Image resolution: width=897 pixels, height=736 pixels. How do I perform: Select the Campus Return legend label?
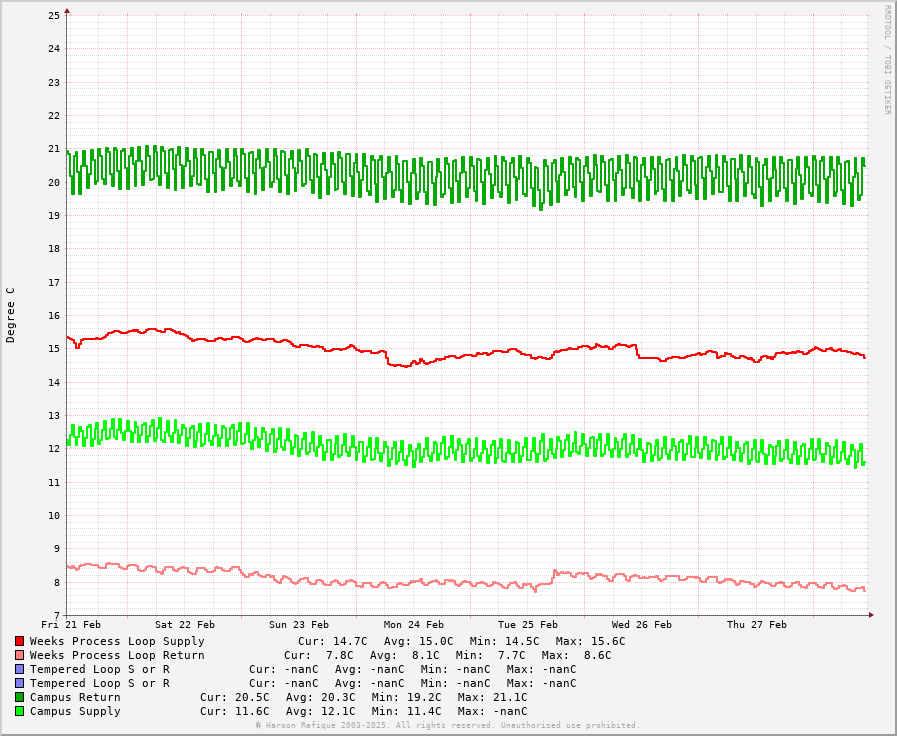pos(75,697)
